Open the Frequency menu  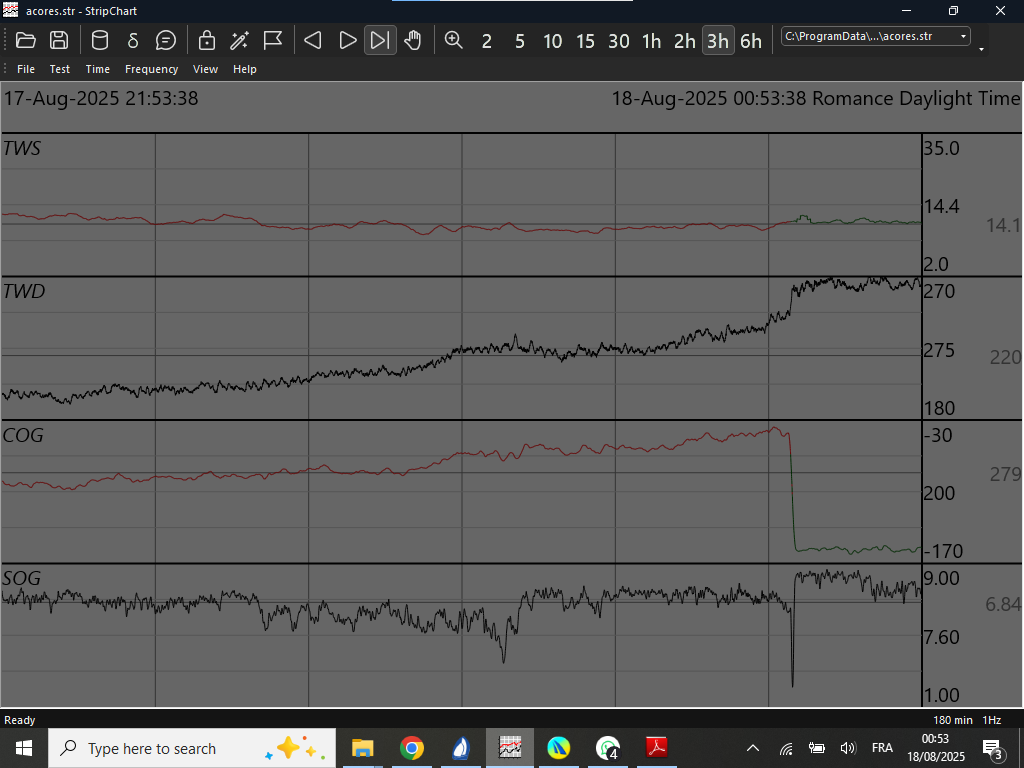pyautogui.click(x=152, y=69)
